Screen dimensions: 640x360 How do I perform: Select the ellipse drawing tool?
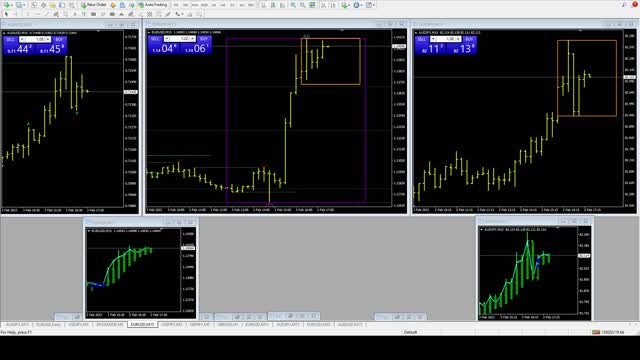click(x=112, y=14)
